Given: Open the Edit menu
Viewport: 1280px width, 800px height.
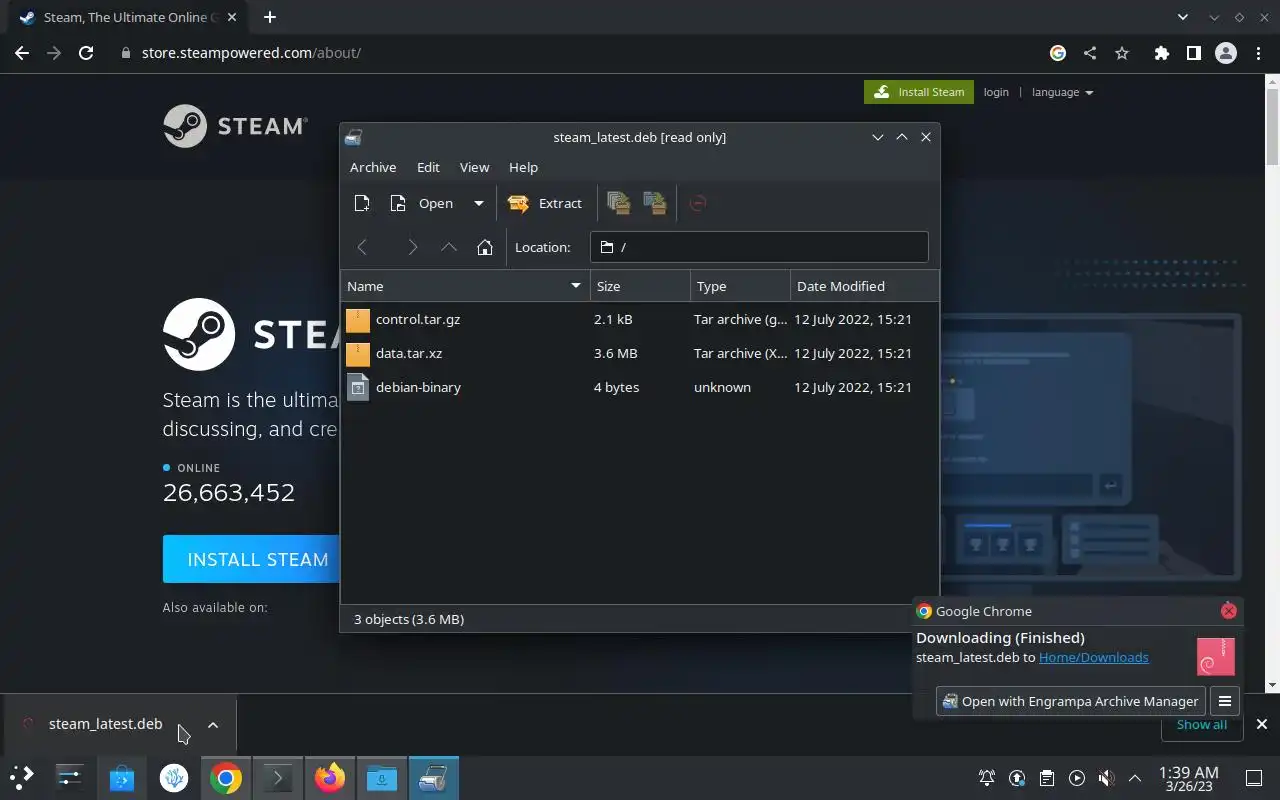Looking at the screenshot, I should point(428,167).
